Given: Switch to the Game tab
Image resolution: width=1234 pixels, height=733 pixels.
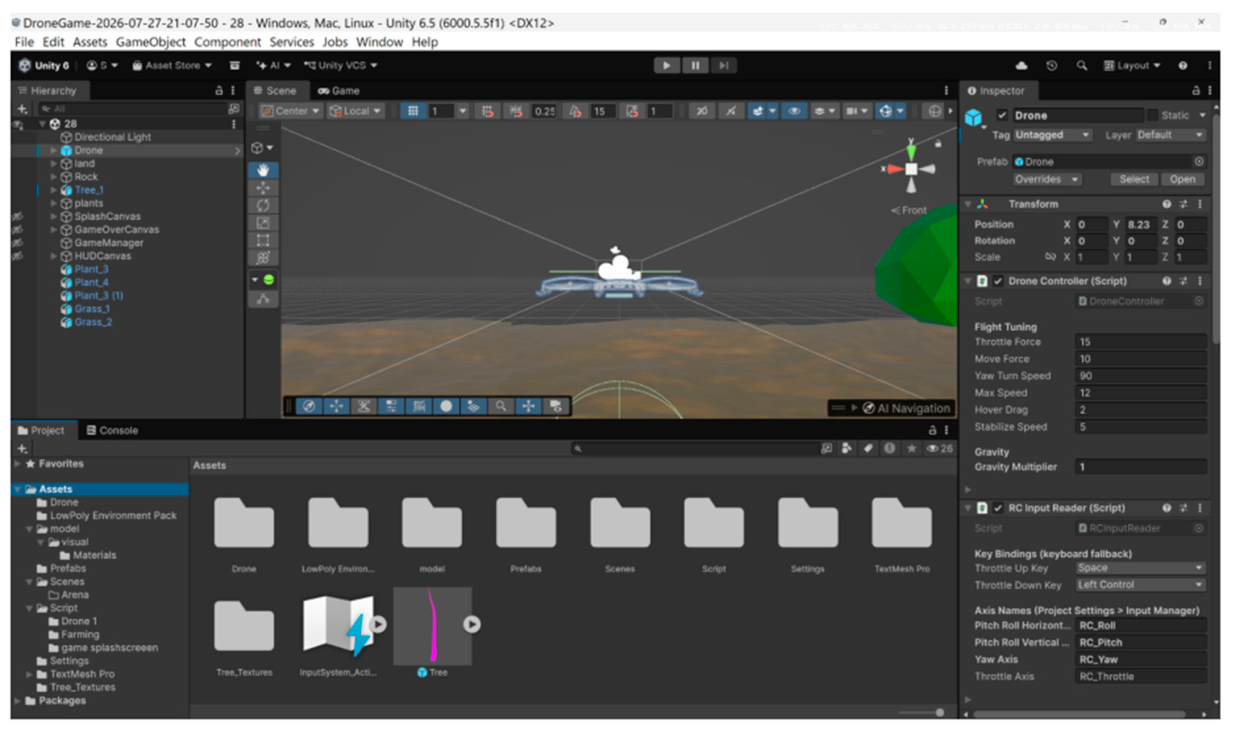Looking at the screenshot, I should click(x=339, y=90).
